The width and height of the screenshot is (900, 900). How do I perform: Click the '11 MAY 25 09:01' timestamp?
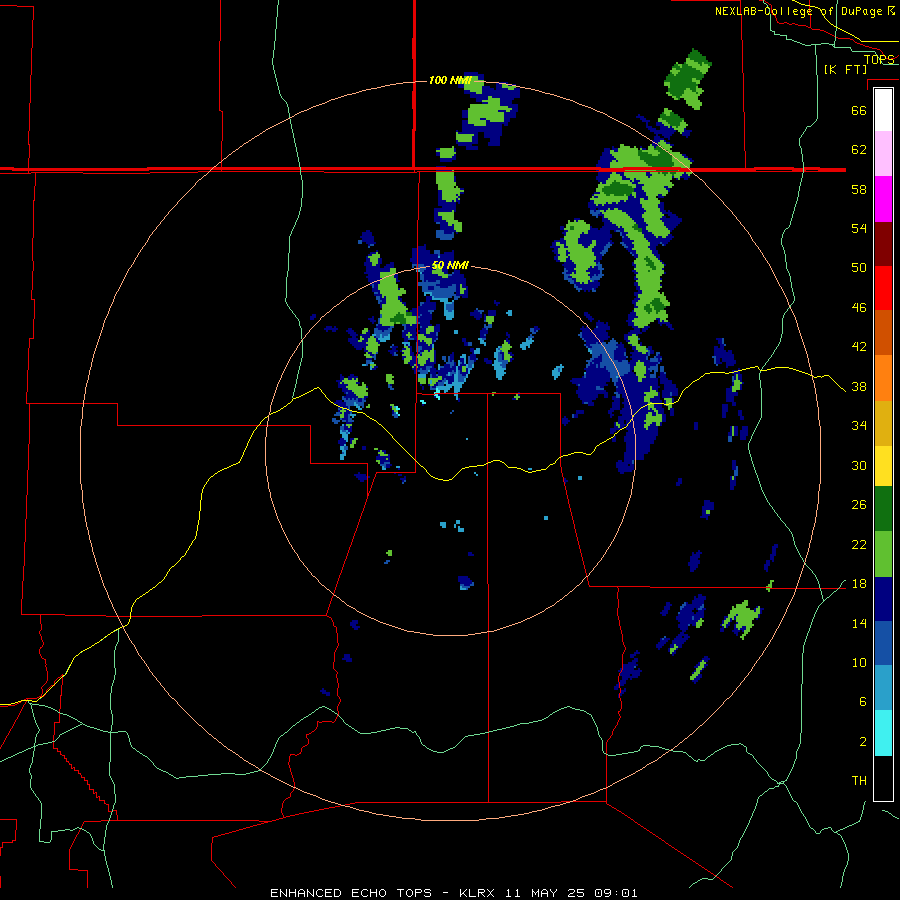pos(571,893)
